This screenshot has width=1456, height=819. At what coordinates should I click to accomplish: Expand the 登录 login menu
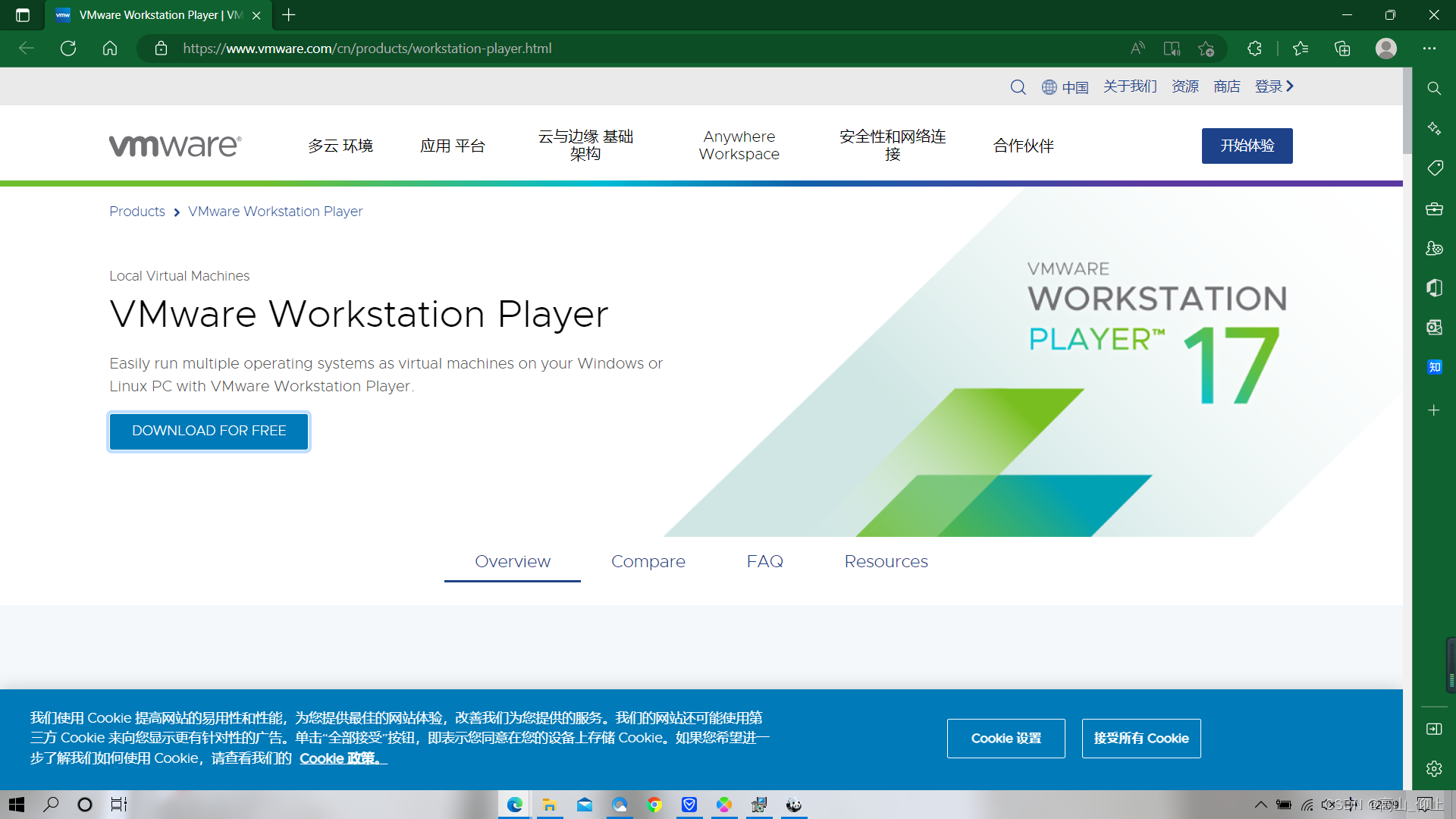click(1274, 86)
